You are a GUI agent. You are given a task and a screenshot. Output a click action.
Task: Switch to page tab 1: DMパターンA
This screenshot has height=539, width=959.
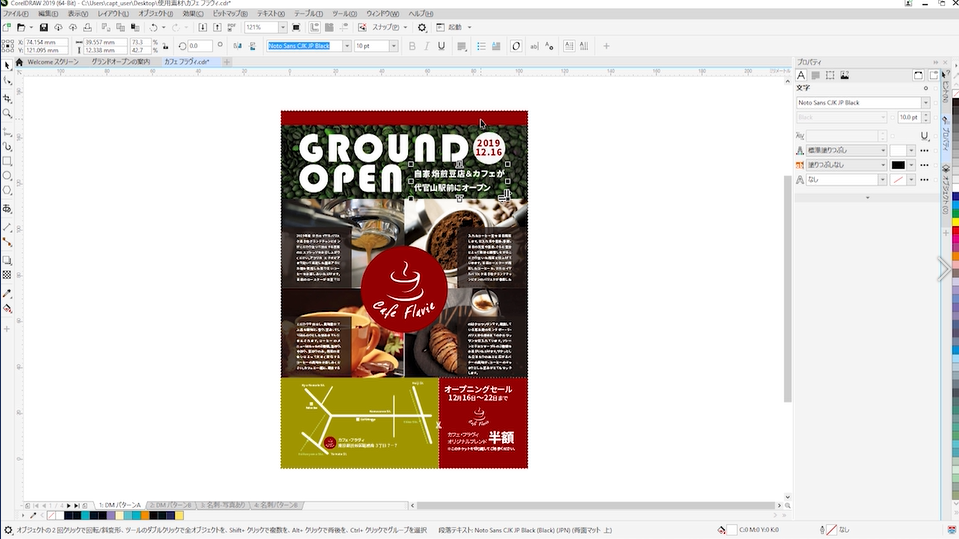[x=117, y=505]
